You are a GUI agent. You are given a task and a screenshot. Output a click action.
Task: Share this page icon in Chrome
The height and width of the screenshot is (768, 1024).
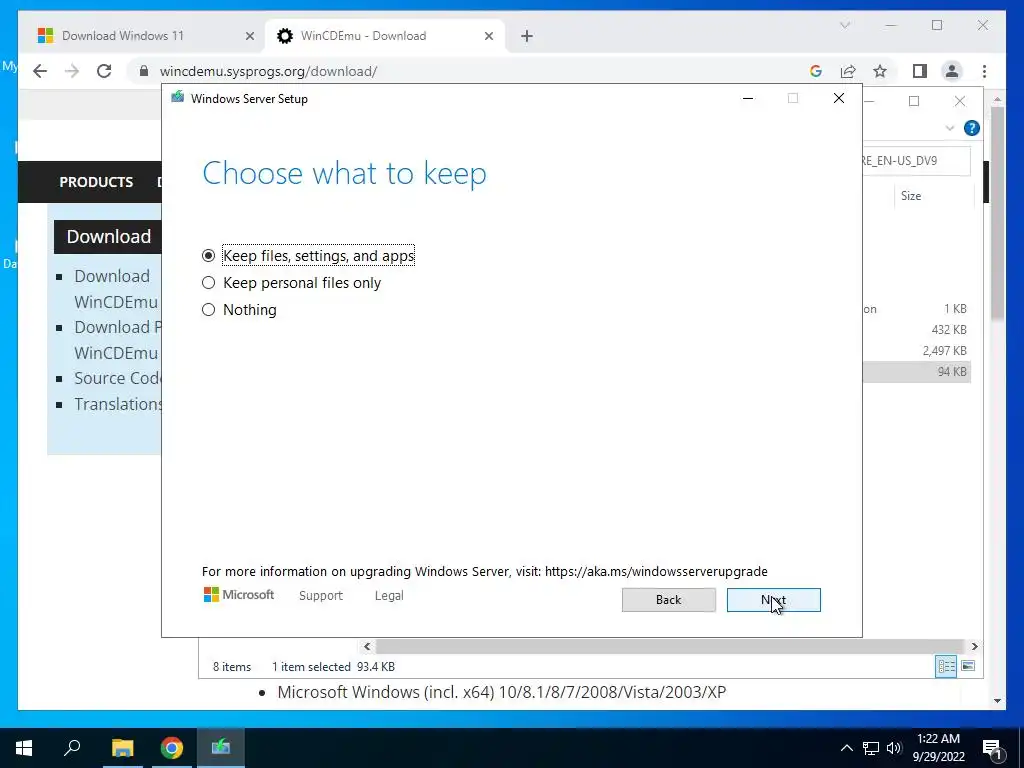pyautogui.click(x=848, y=71)
